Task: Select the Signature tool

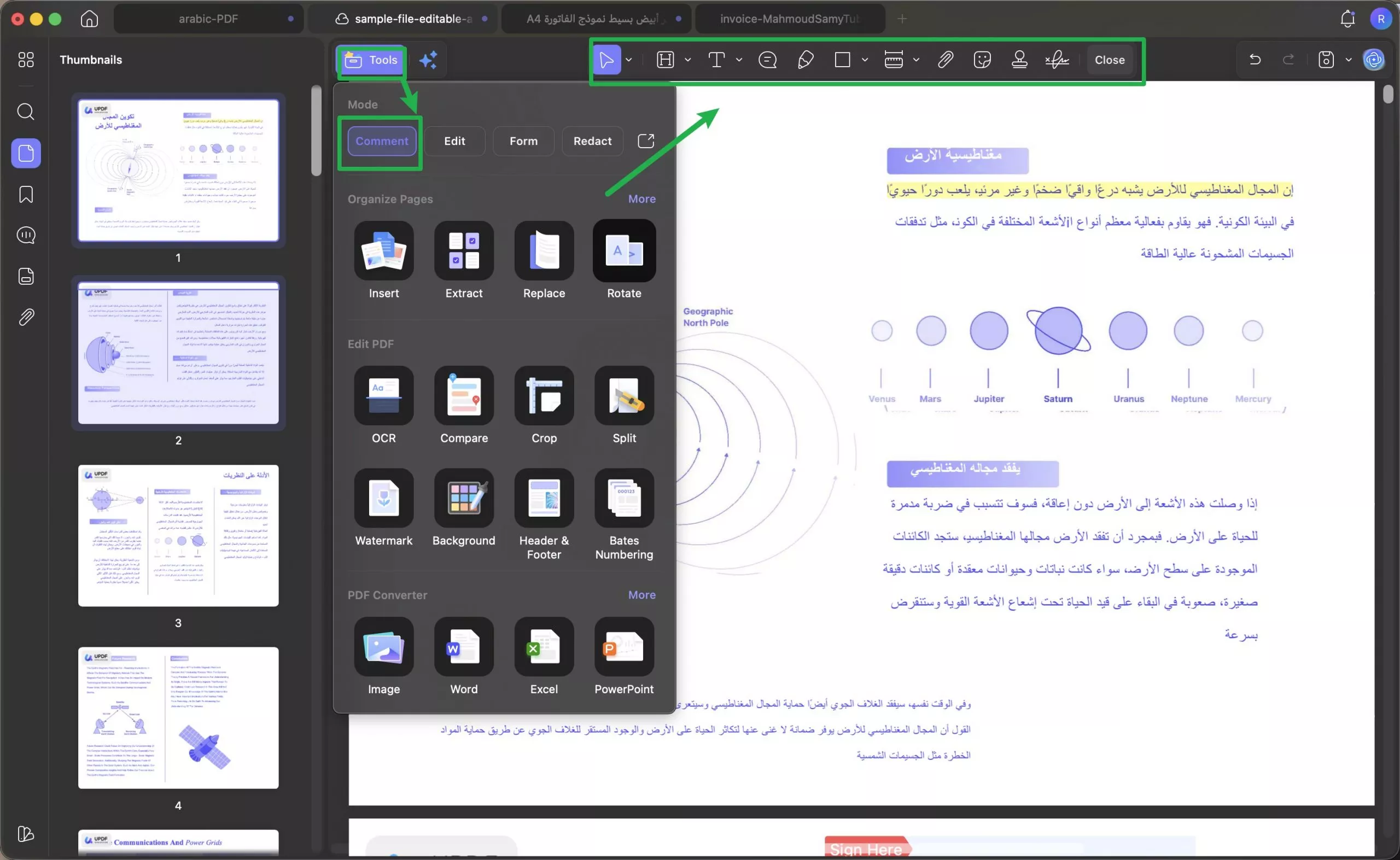Action: (1056, 60)
